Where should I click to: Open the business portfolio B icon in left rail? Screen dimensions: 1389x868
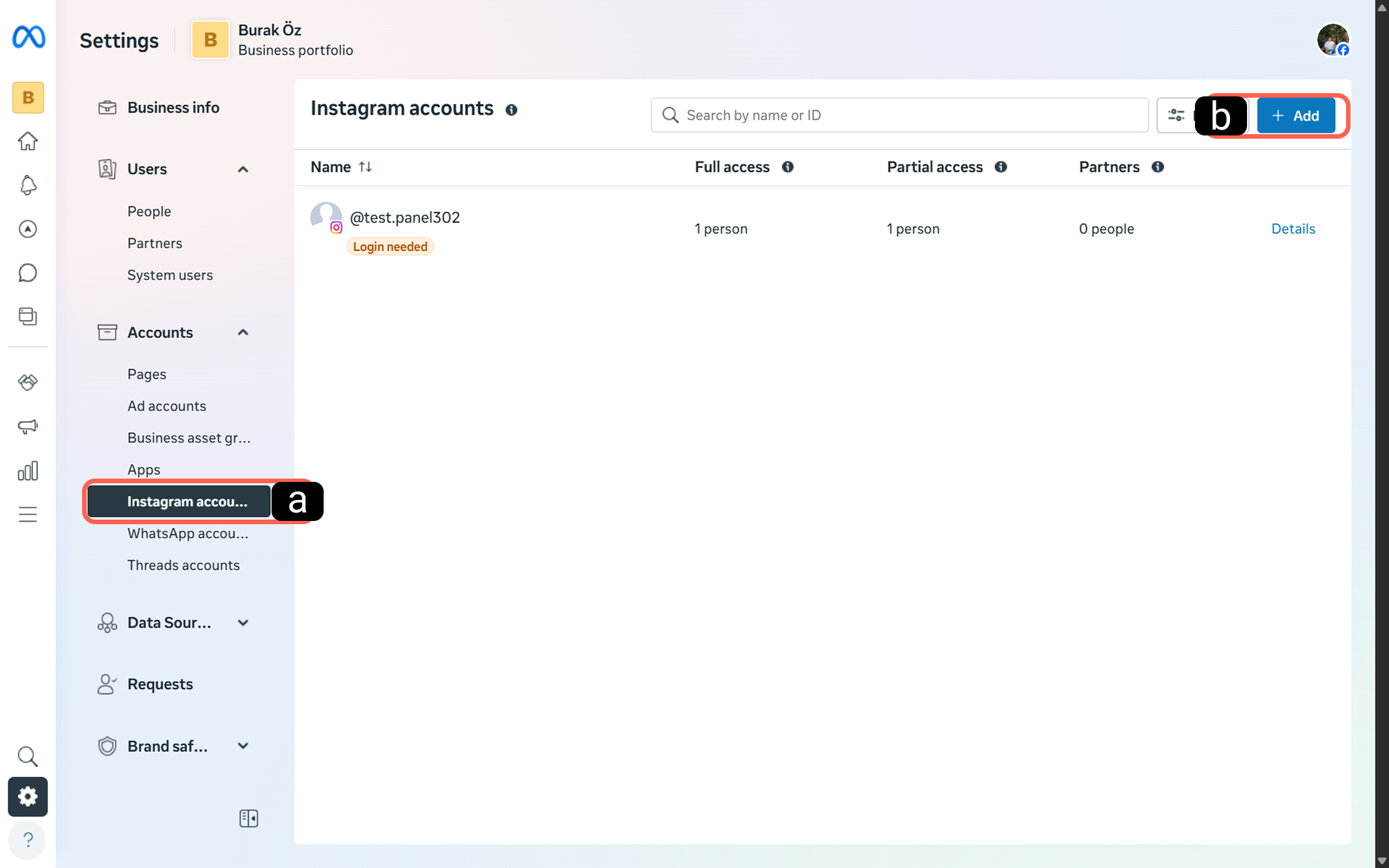(28, 98)
